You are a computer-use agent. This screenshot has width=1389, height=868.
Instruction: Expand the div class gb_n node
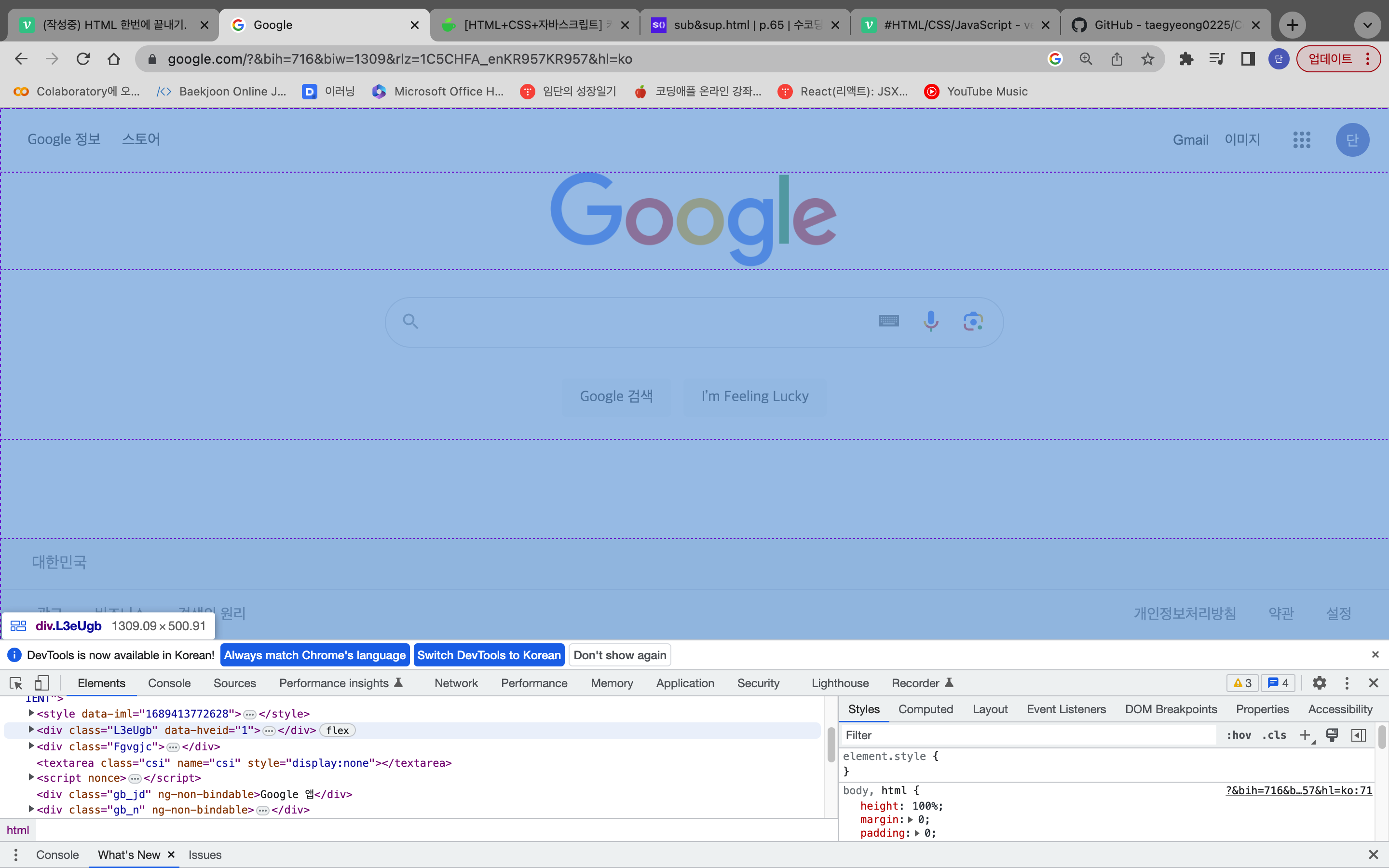click(x=31, y=809)
